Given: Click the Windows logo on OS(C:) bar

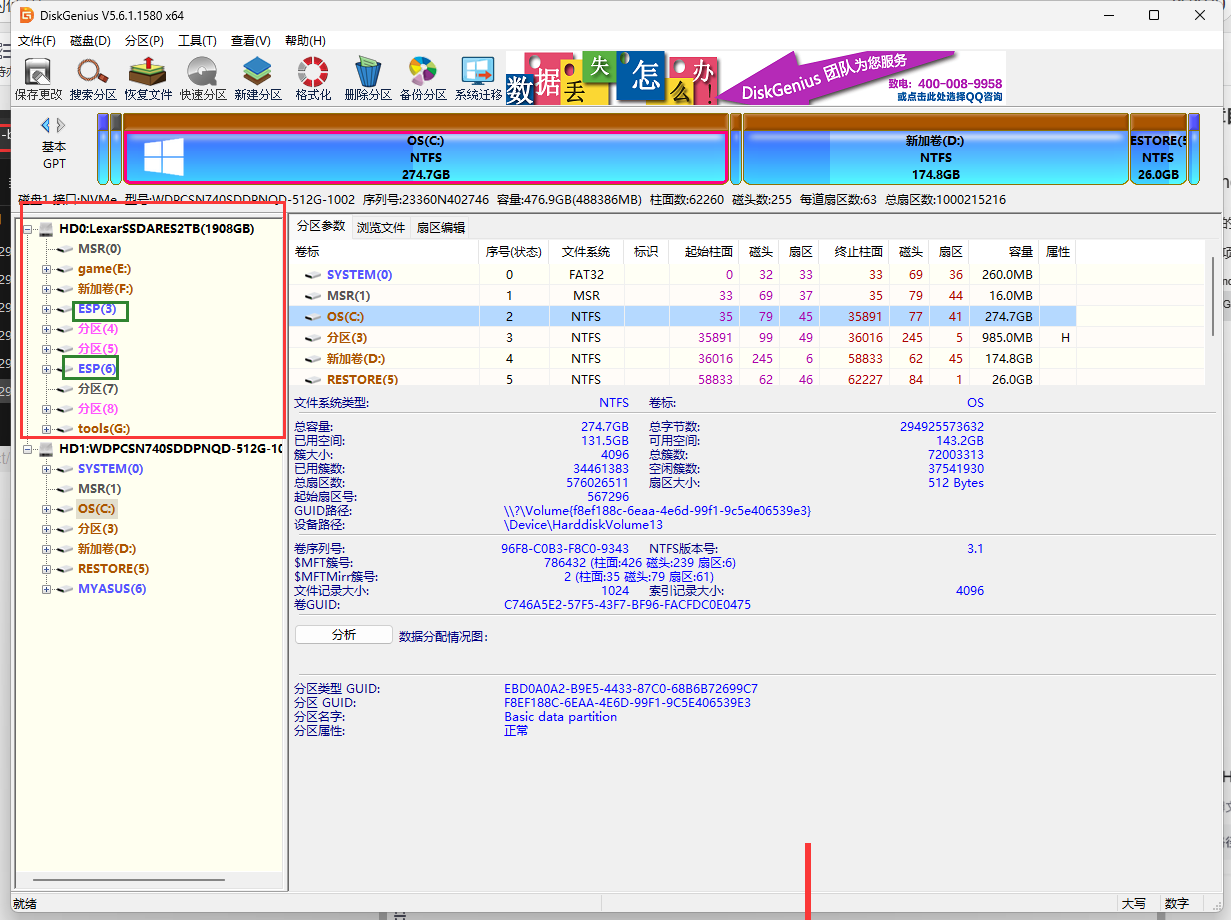Looking at the screenshot, I should pyautogui.click(x=164, y=157).
